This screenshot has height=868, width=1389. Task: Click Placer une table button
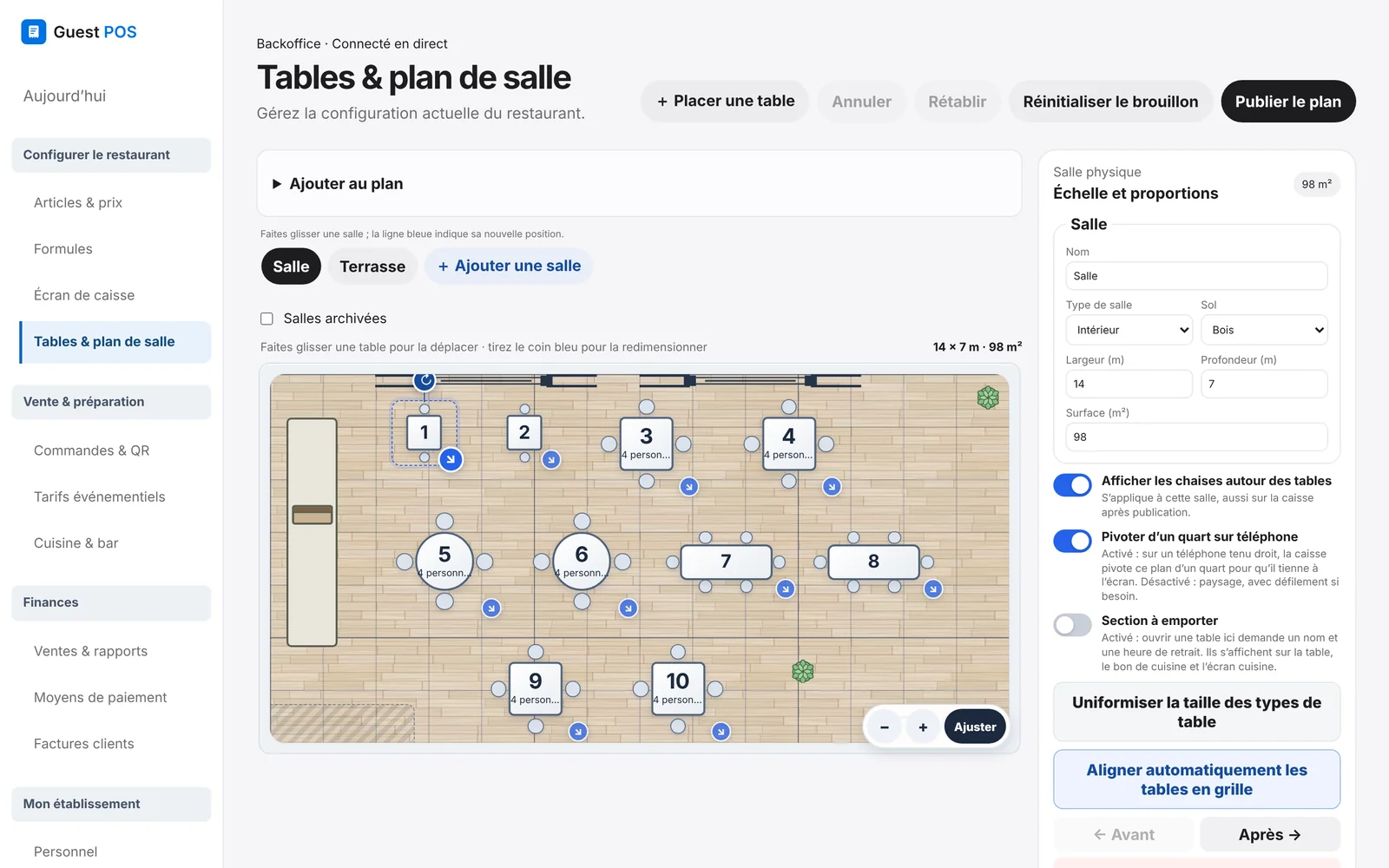(725, 102)
